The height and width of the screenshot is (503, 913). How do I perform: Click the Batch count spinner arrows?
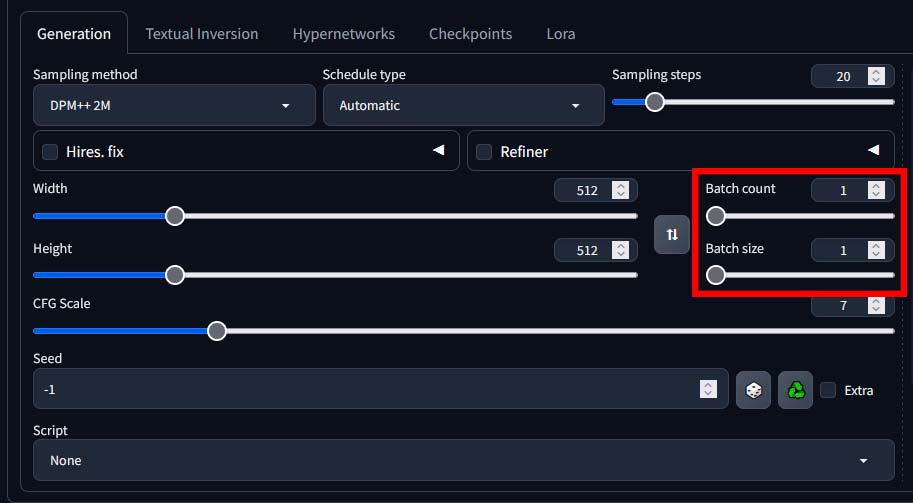[x=876, y=190]
